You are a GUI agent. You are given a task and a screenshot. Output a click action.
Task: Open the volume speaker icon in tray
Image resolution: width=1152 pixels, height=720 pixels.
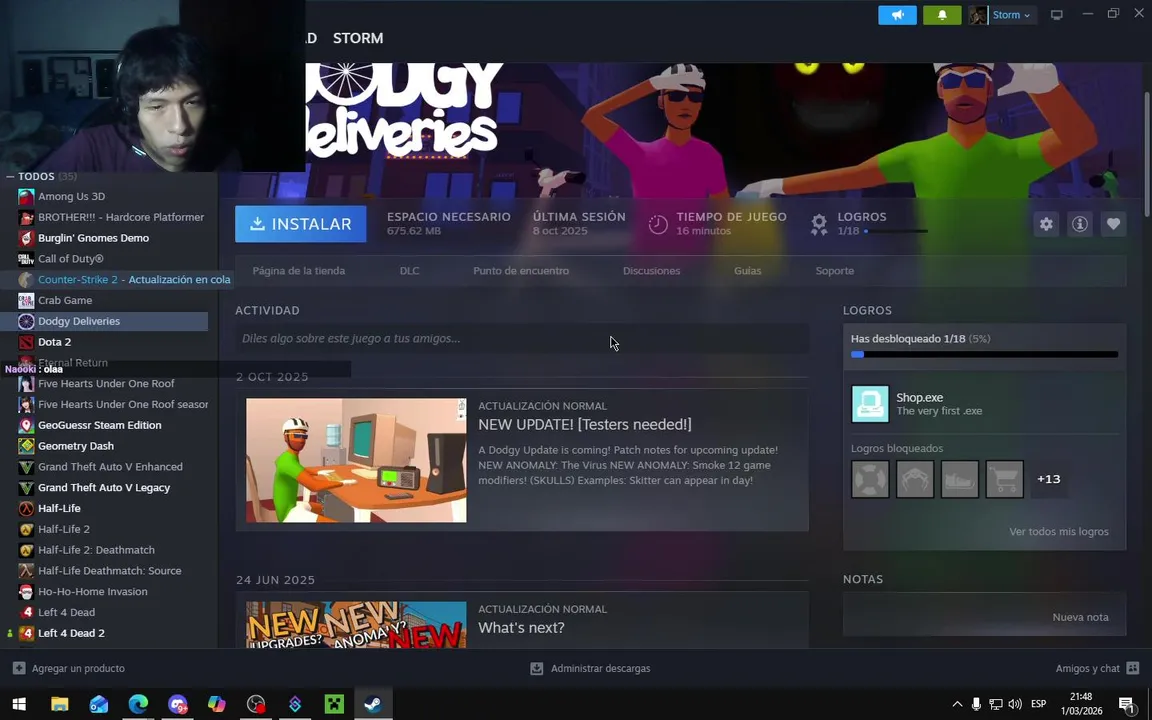point(1015,704)
